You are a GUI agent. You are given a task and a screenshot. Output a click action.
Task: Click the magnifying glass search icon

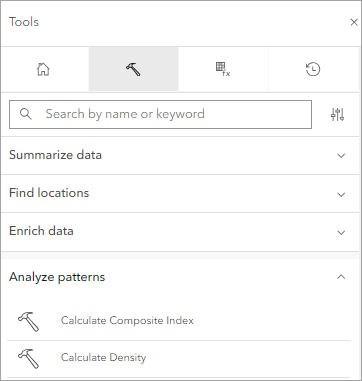pos(26,114)
